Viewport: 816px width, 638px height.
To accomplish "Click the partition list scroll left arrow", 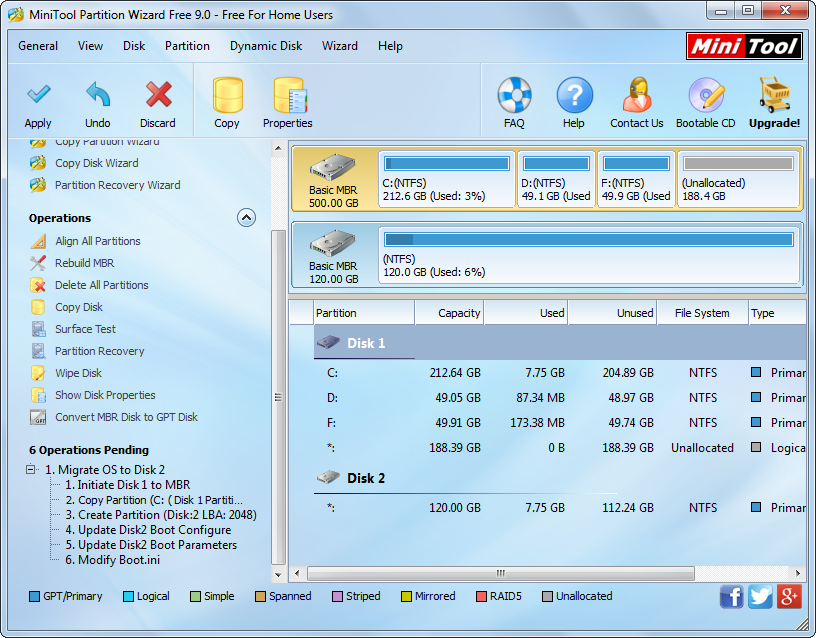I will pyautogui.click(x=297, y=573).
